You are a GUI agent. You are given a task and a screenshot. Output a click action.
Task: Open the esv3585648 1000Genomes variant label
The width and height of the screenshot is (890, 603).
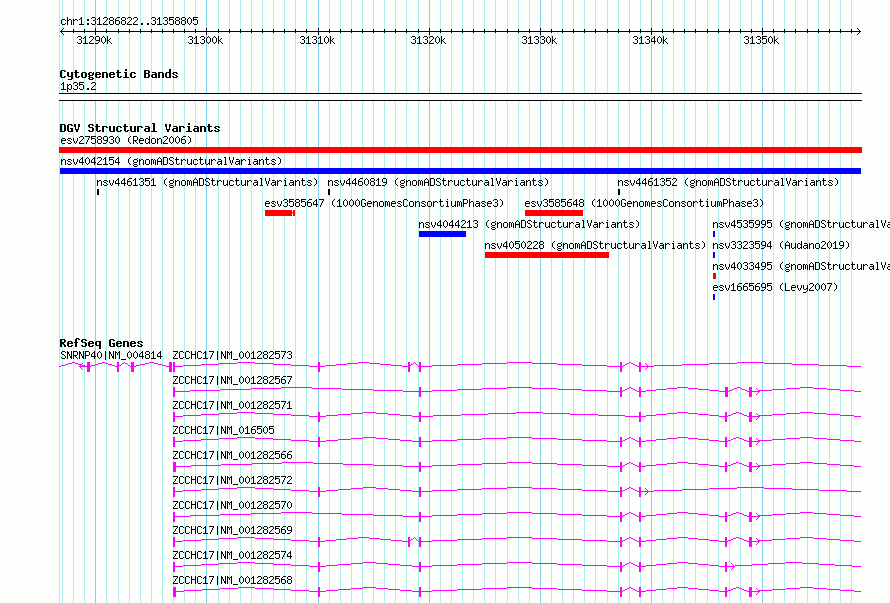pyautogui.click(x=644, y=203)
